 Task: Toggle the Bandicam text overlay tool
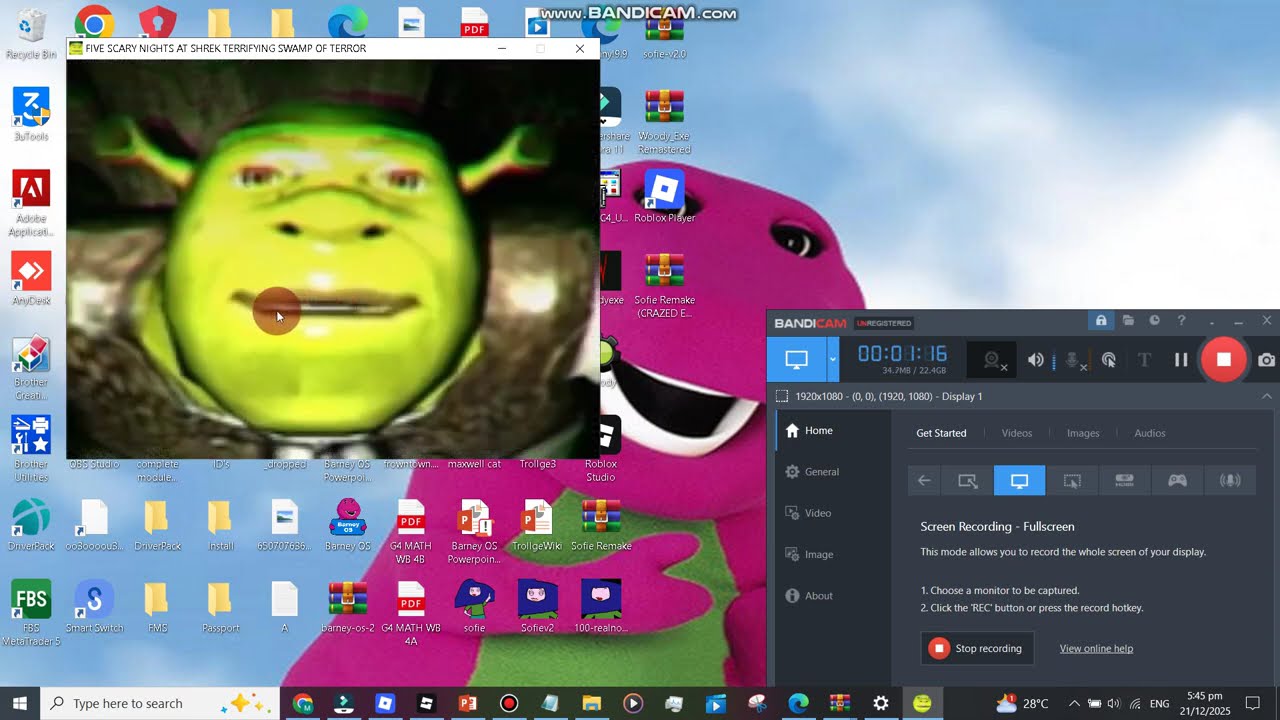[1145, 360]
